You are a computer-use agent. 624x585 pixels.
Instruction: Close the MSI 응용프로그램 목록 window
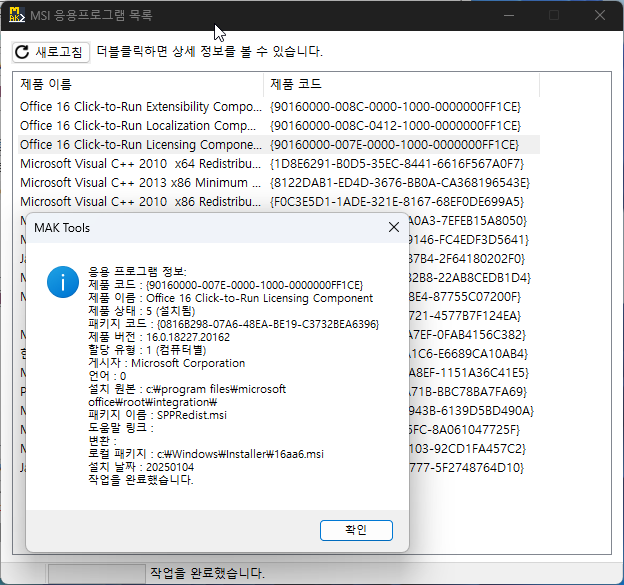coord(600,16)
